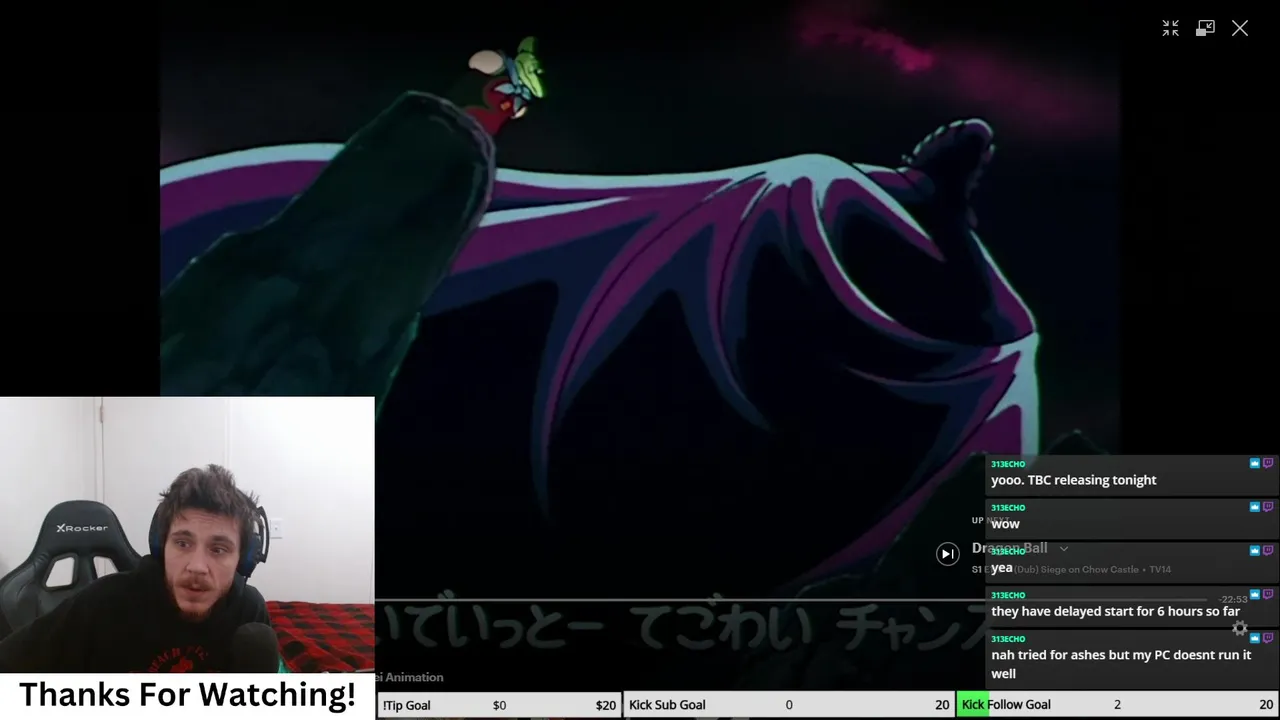The width and height of the screenshot is (1280, 720).
Task: Select message 'yooo. TBC releasing tonight'
Action: point(1073,480)
